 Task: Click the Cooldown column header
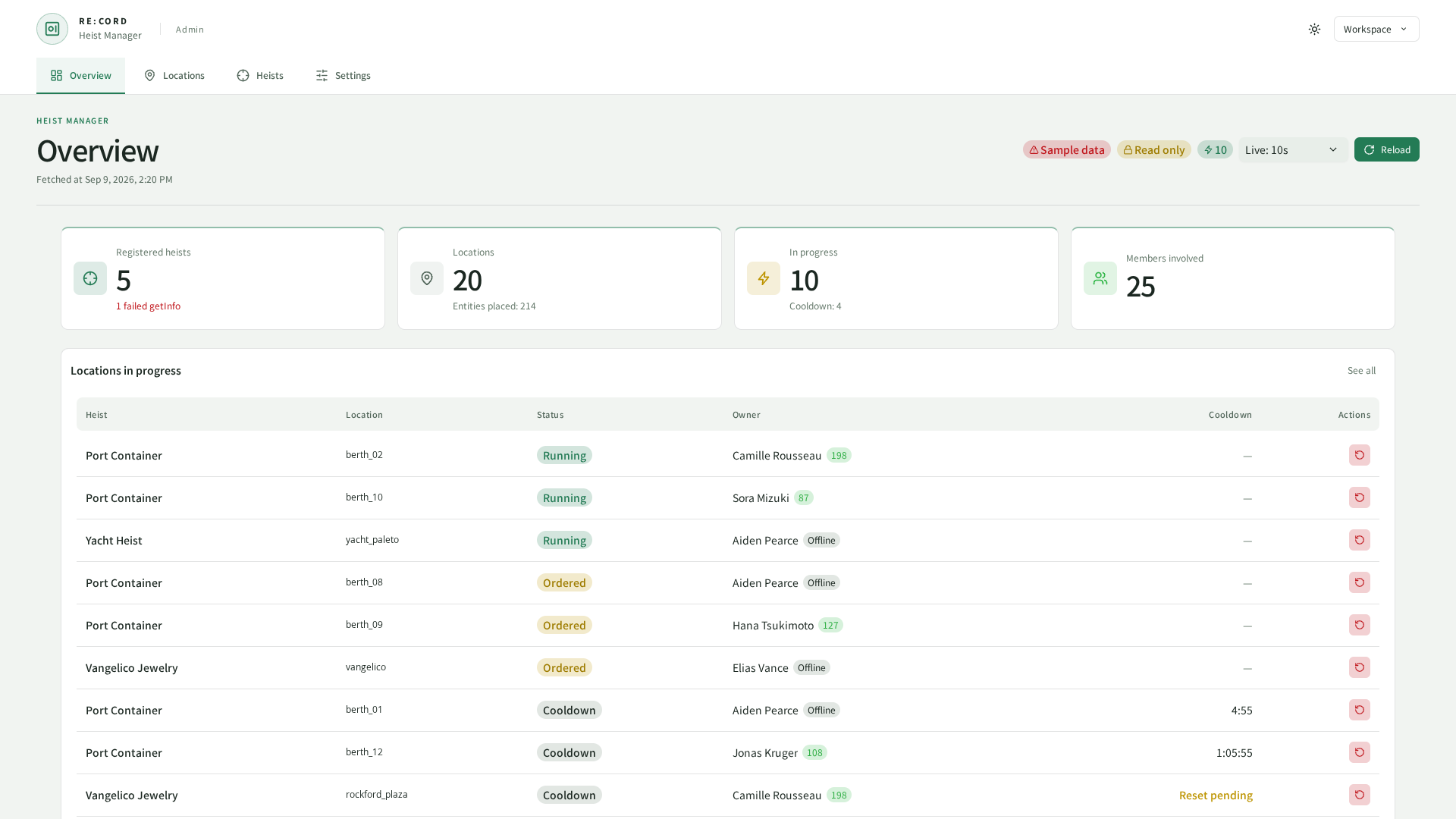(x=1230, y=415)
